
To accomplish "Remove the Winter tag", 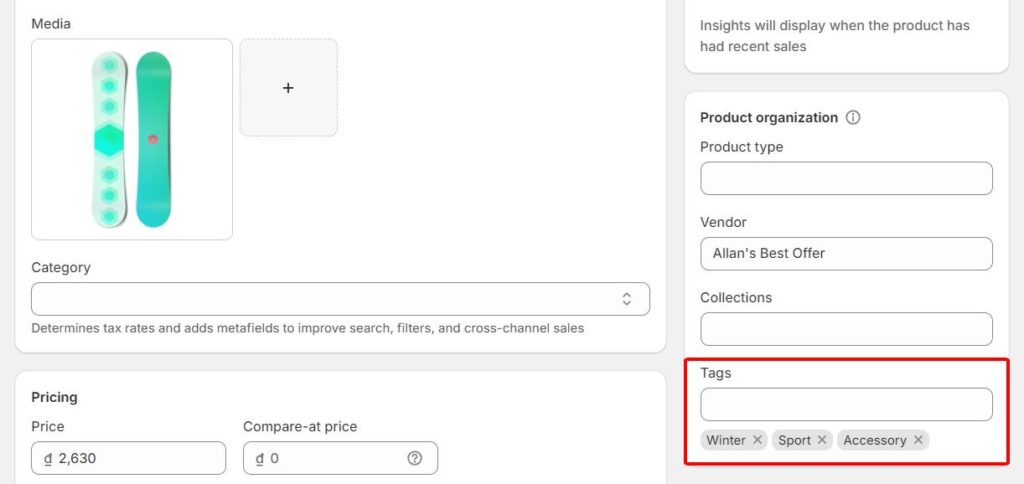I will pyautogui.click(x=758, y=440).
